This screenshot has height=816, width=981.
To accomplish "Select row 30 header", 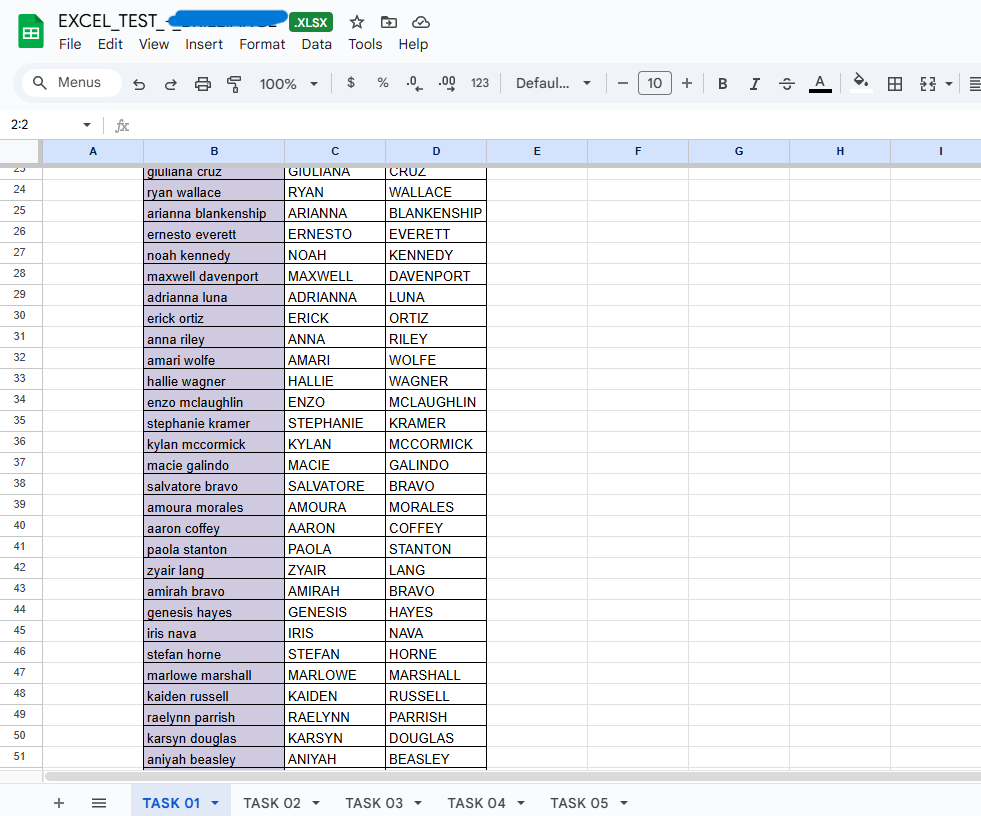I will point(20,315).
